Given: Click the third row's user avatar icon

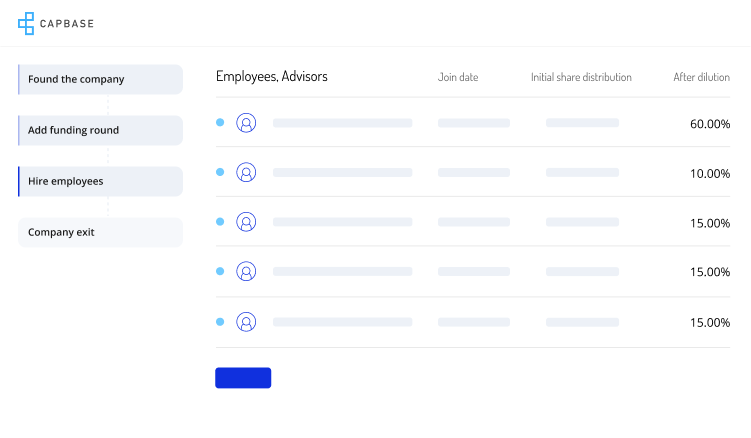Looking at the screenshot, I should 246,222.
